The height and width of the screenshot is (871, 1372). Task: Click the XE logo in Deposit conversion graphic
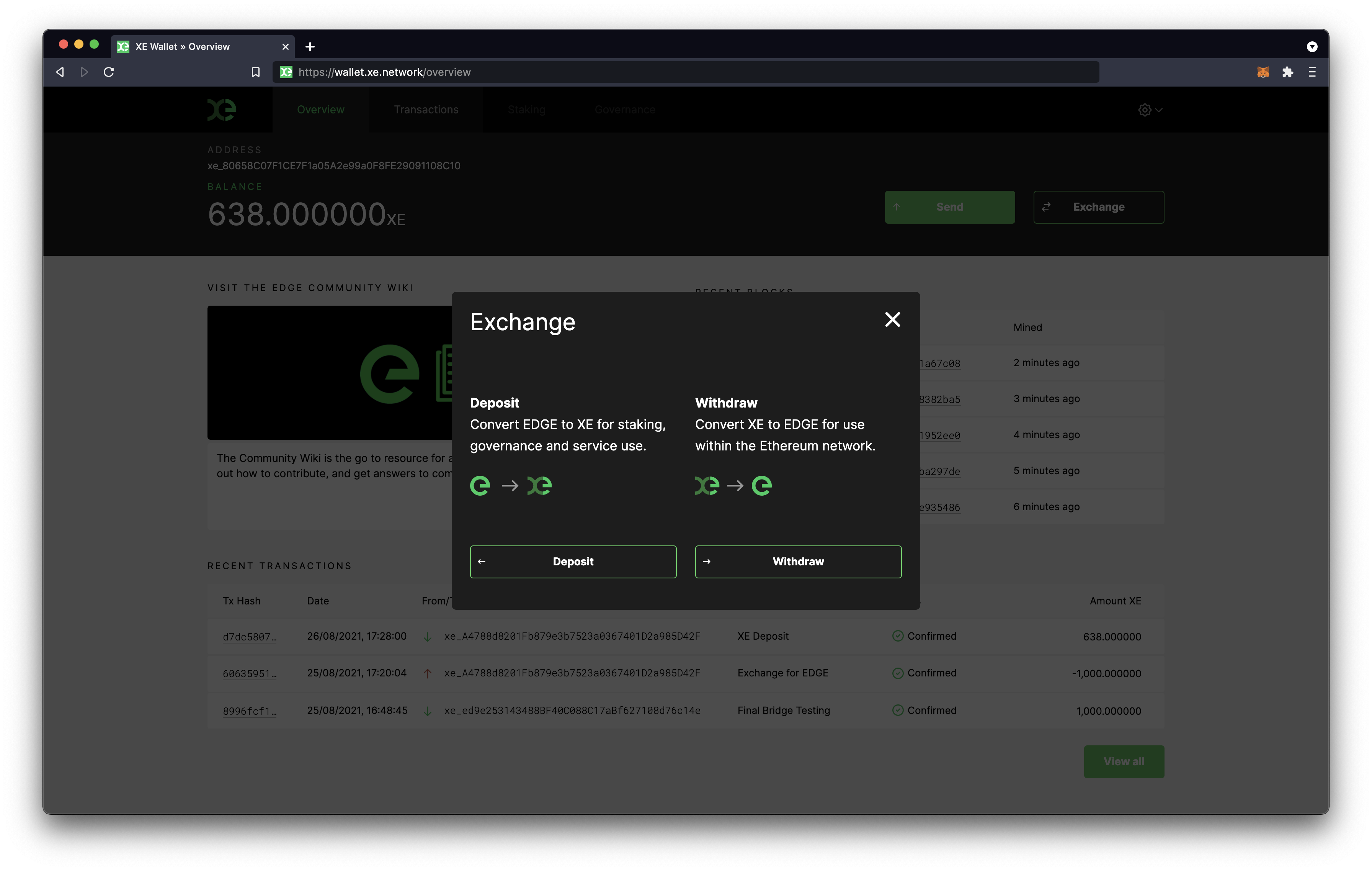click(539, 486)
